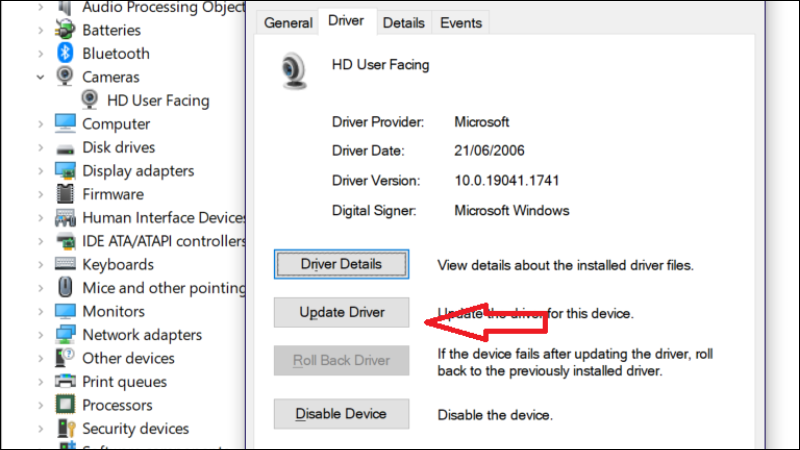Viewport: 800px width, 450px height.
Task: Click the Human Interface Devices icon
Action: coord(65,218)
